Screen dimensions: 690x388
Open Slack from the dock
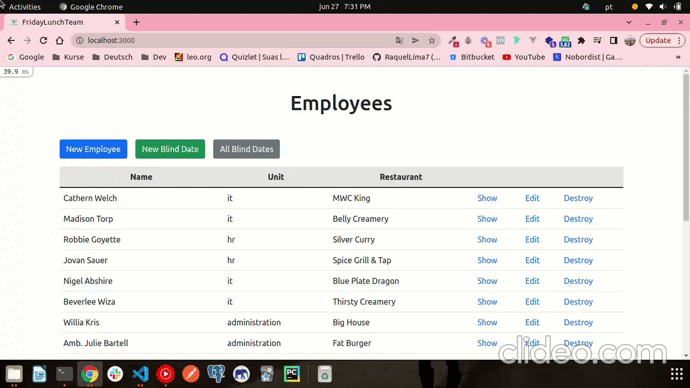[115, 374]
